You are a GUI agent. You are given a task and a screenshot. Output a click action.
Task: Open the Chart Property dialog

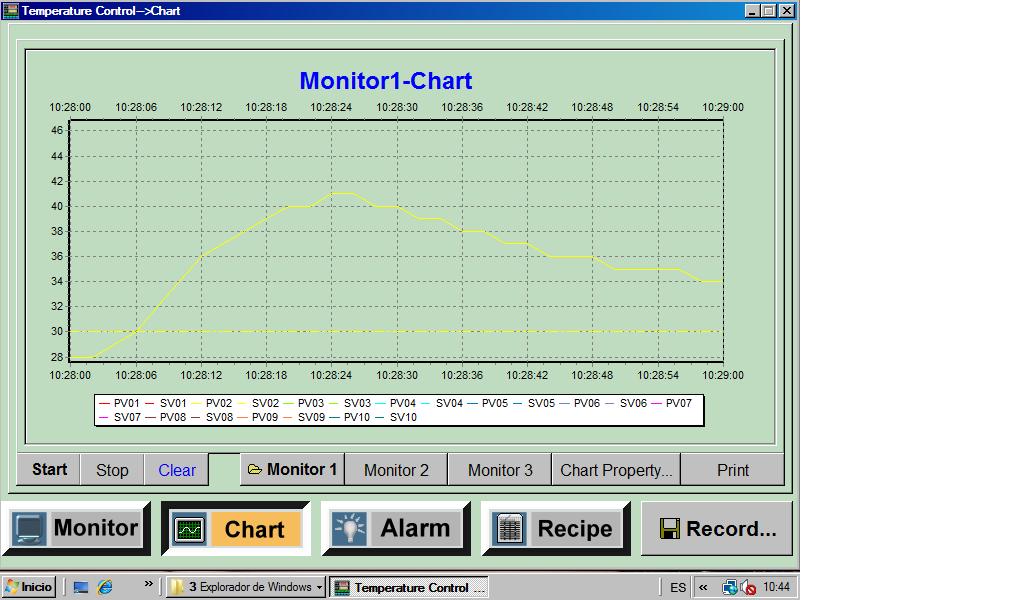[616, 470]
